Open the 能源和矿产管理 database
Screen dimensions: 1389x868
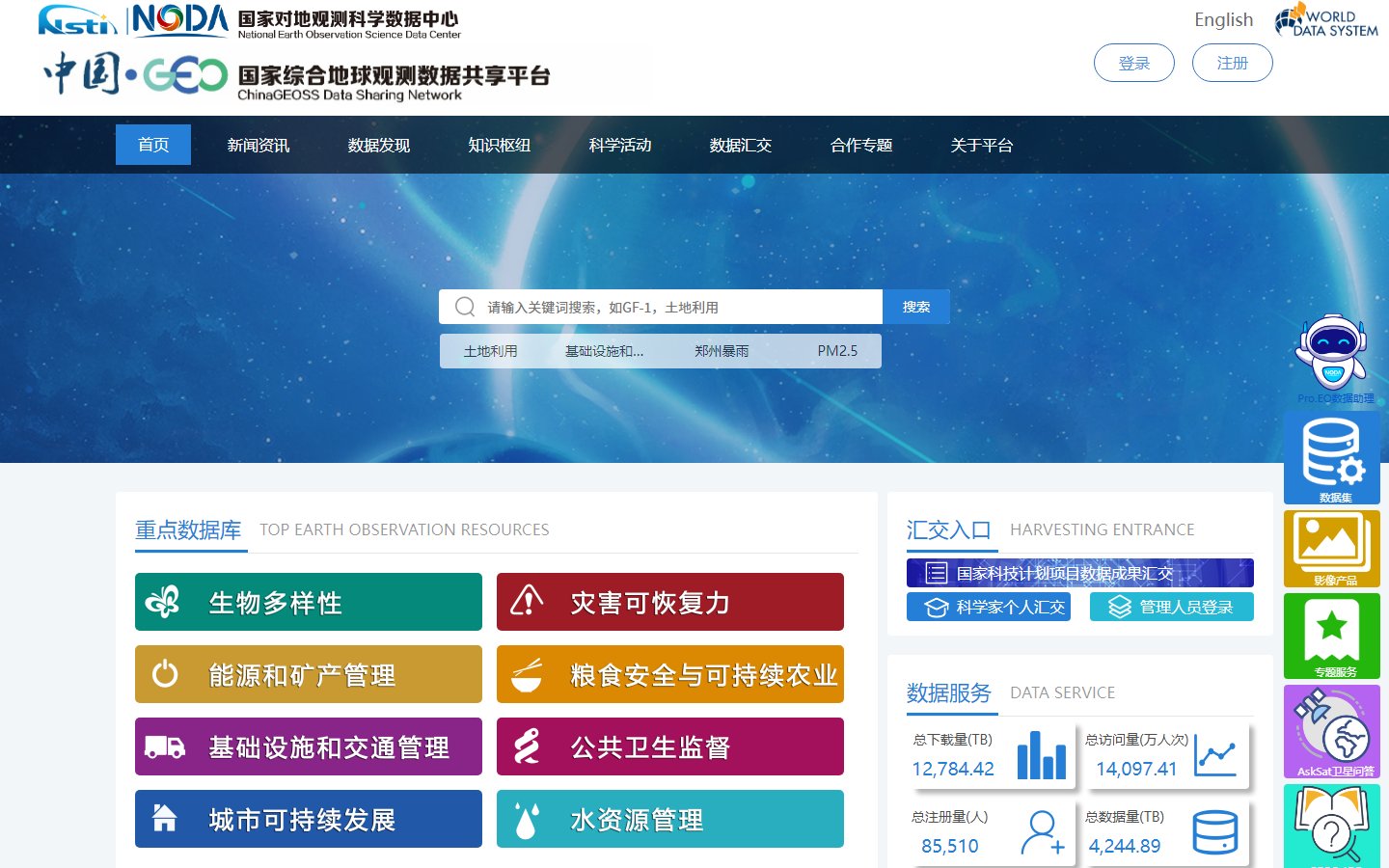[309, 674]
